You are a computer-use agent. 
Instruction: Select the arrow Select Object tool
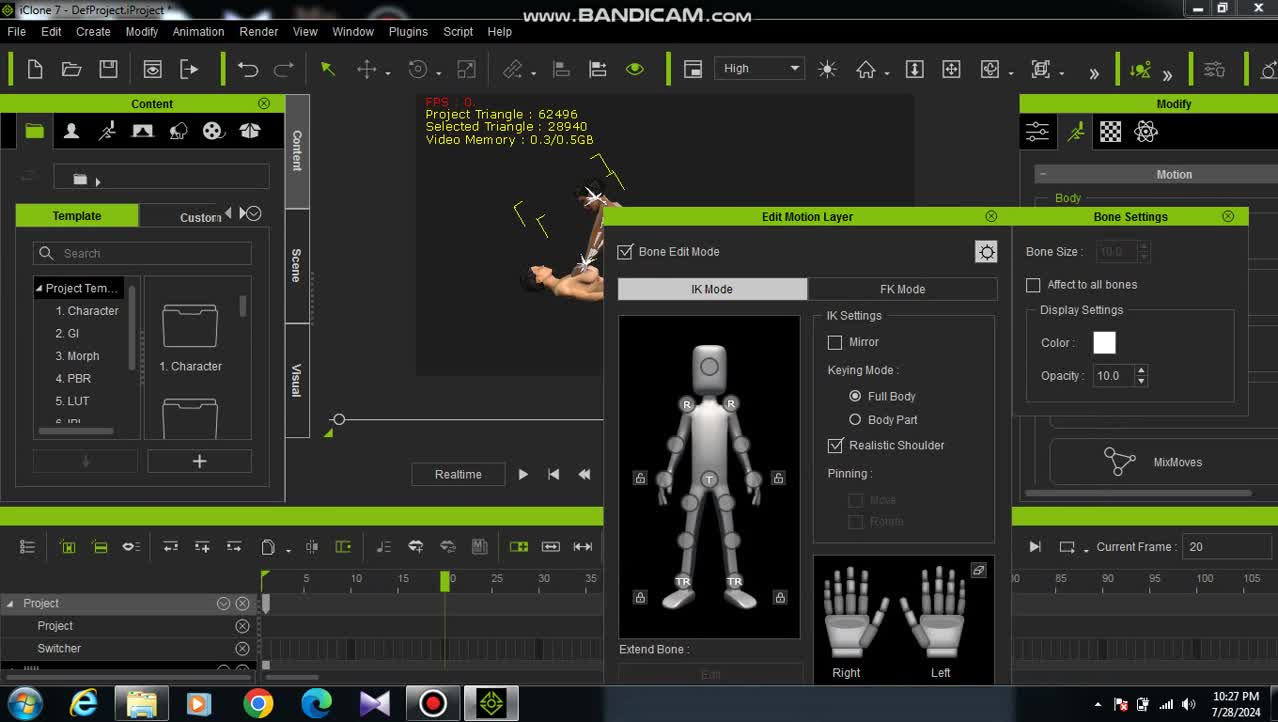tap(327, 69)
